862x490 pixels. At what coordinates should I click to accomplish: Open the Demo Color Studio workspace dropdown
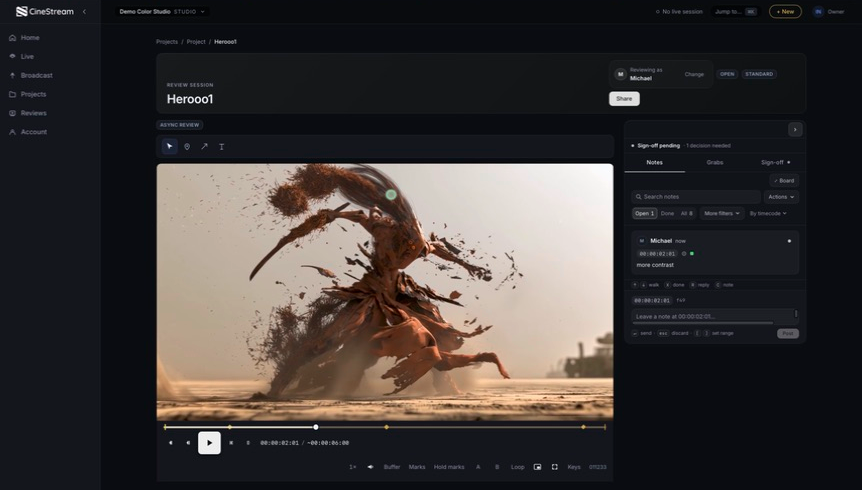click(162, 12)
